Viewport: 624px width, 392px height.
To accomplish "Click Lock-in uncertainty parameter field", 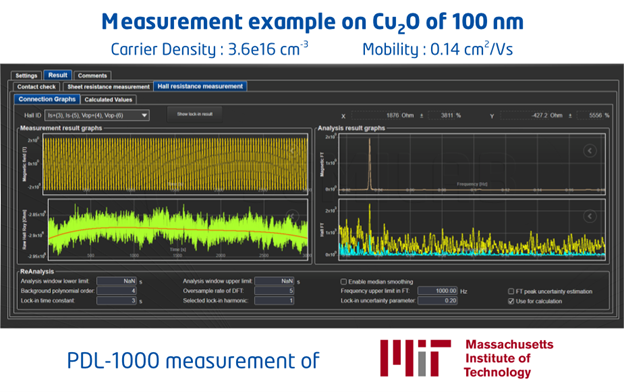I will coord(438,300).
